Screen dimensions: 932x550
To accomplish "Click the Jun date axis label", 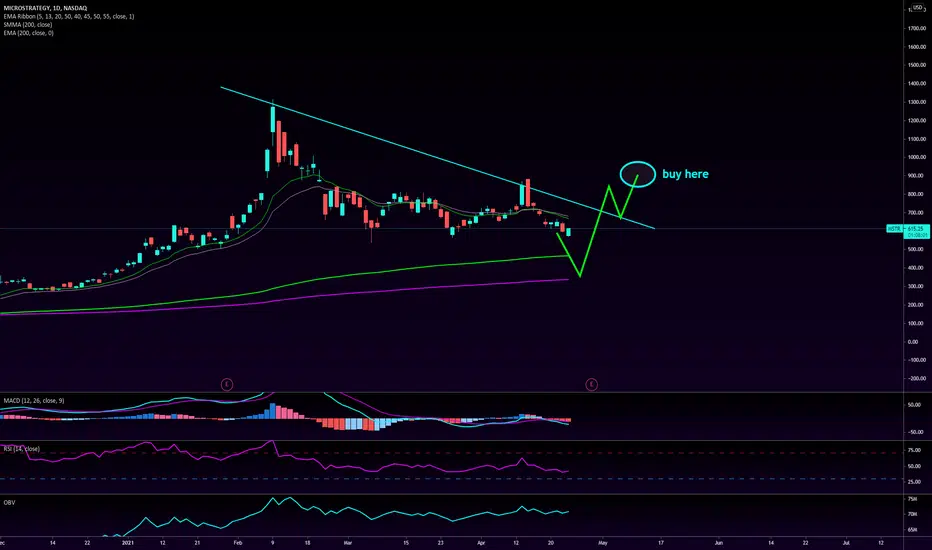I will point(719,543).
